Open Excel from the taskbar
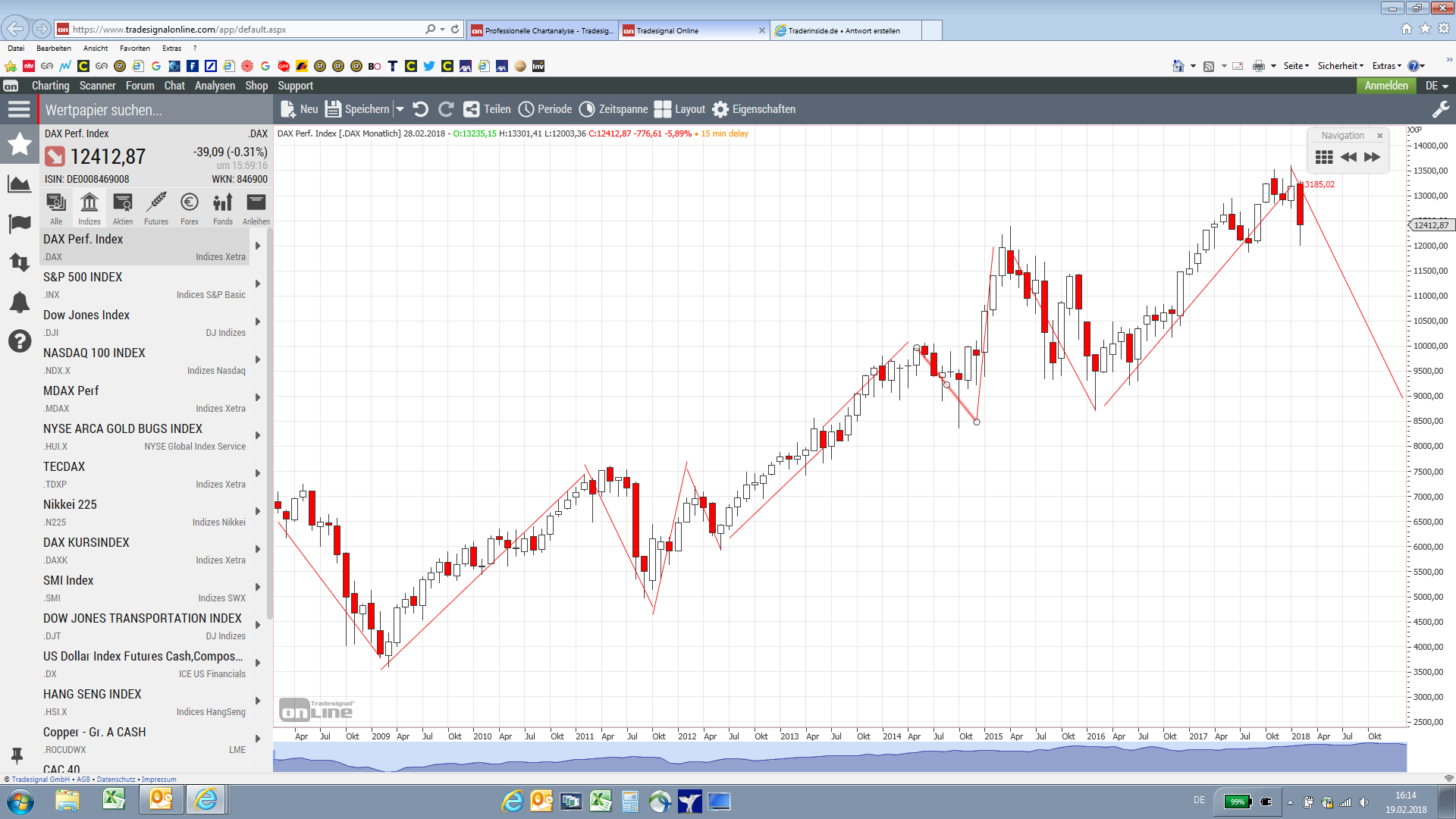1456x819 pixels. click(114, 799)
